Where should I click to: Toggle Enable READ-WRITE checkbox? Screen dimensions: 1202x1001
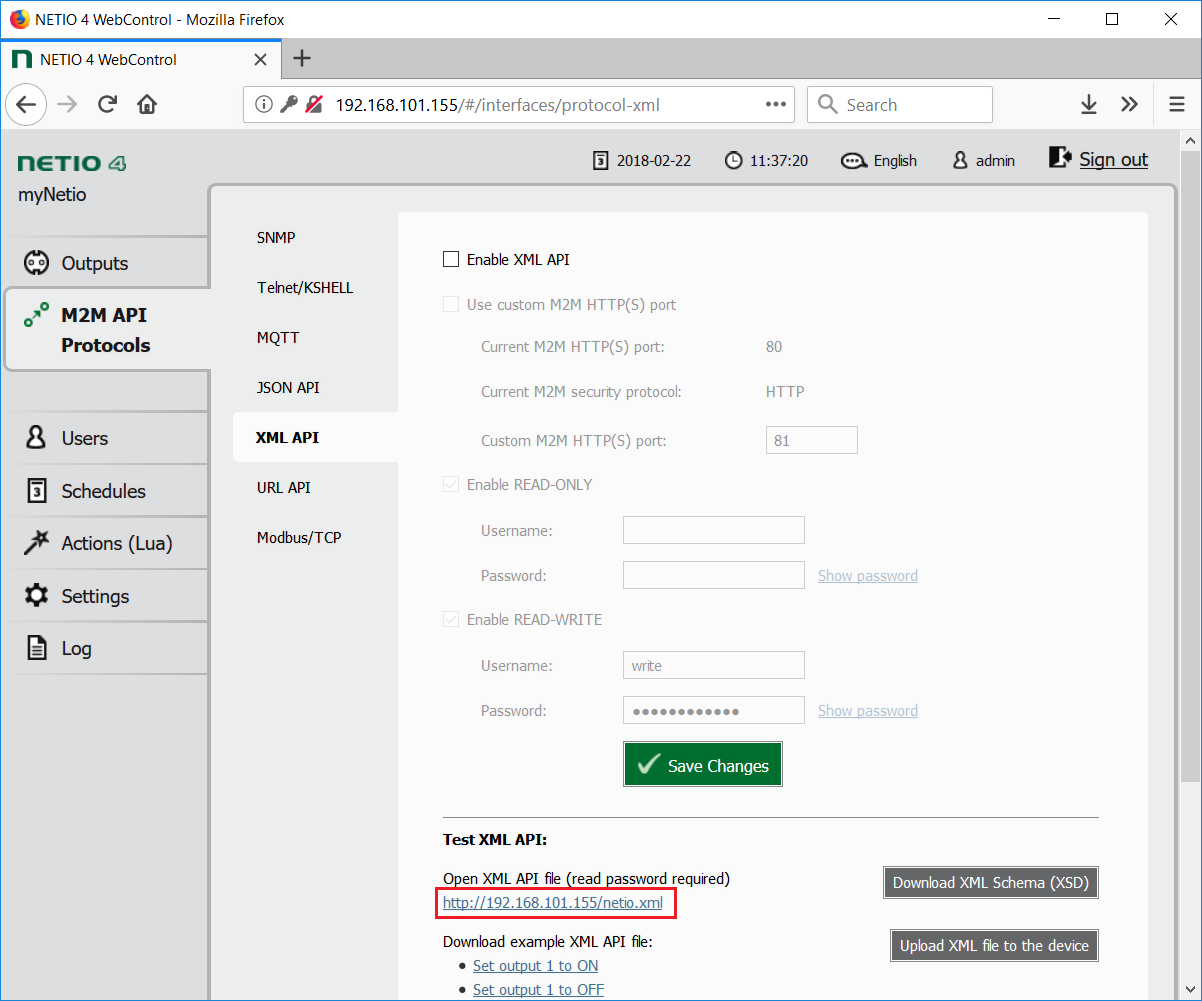tap(451, 620)
